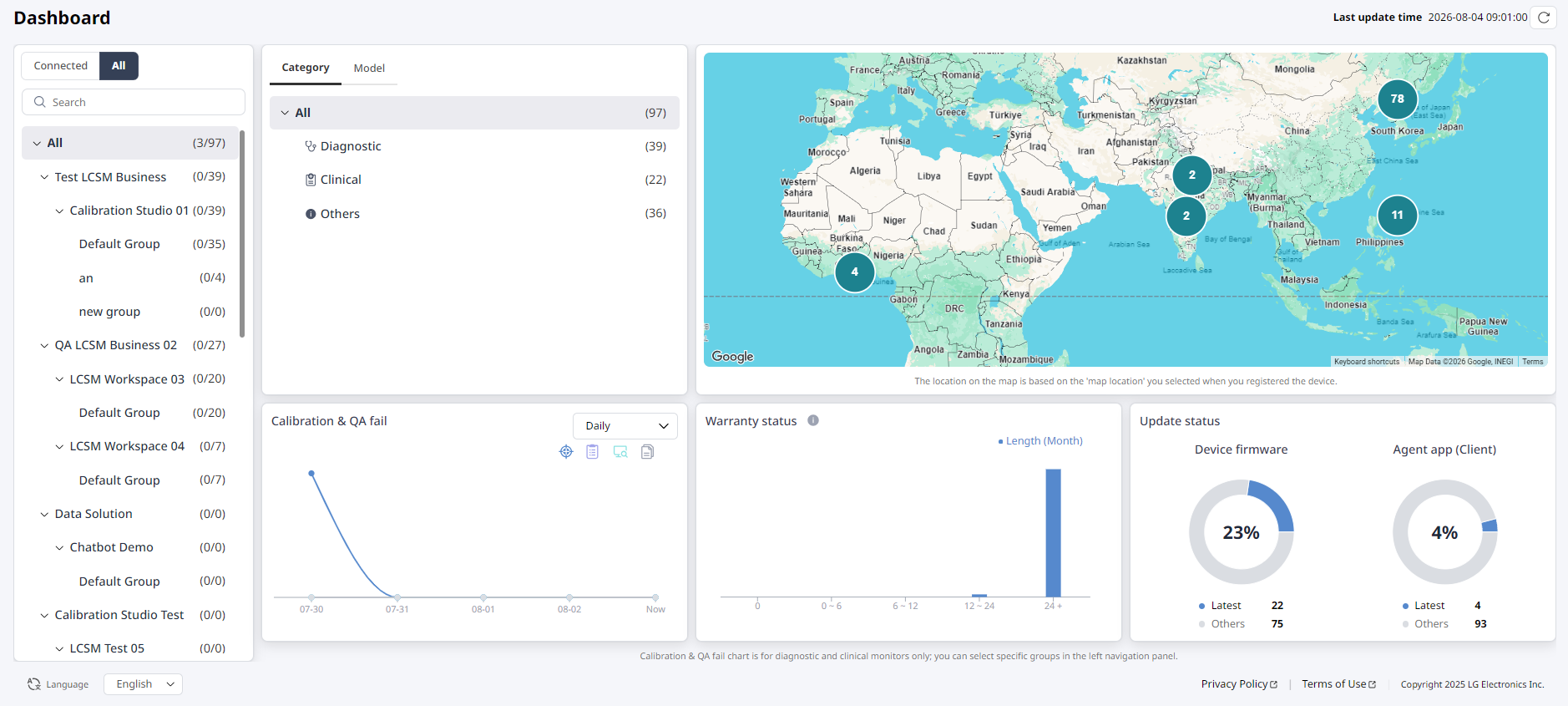Click the teal monitor-search icon in chart legend
The image size is (1568, 706).
(x=620, y=452)
